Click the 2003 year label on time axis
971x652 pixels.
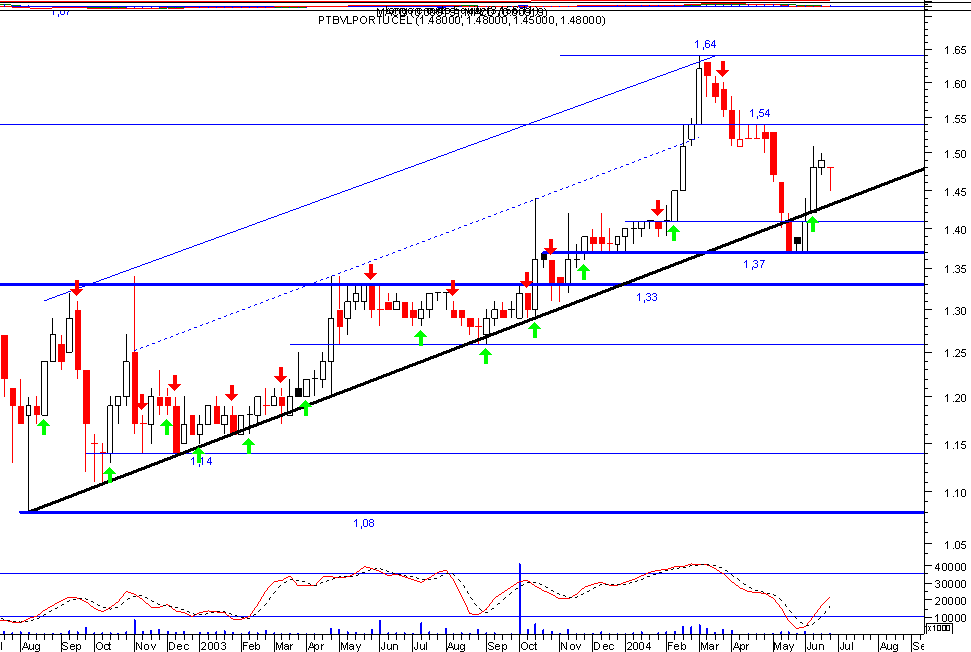213,646
